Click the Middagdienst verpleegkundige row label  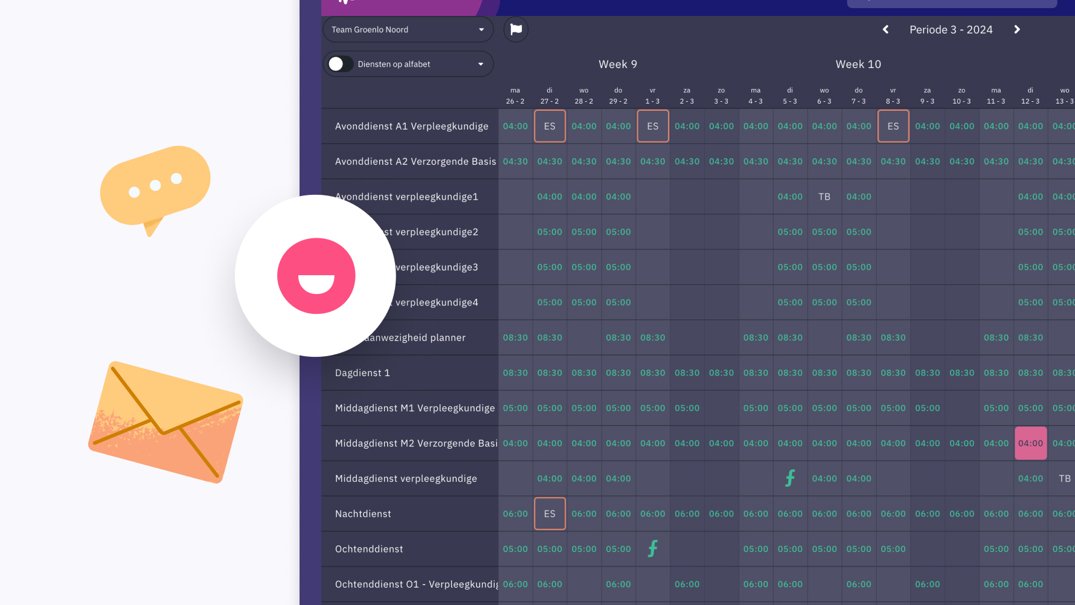pyautogui.click(x=406, y=478)
